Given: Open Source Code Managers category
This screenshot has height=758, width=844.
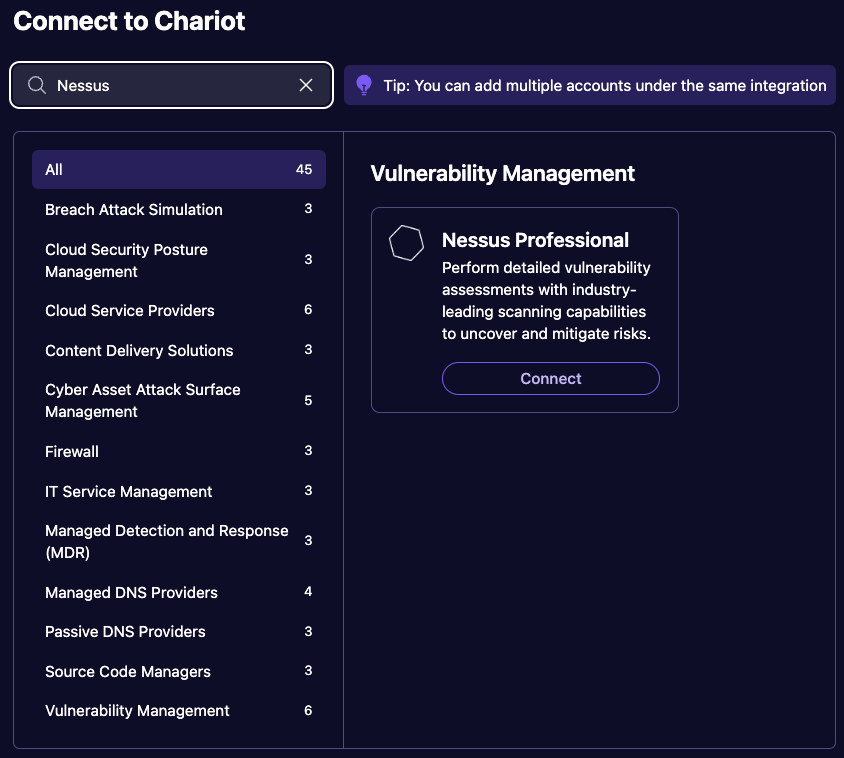Looking at the screenshot, I should (179, 671).
